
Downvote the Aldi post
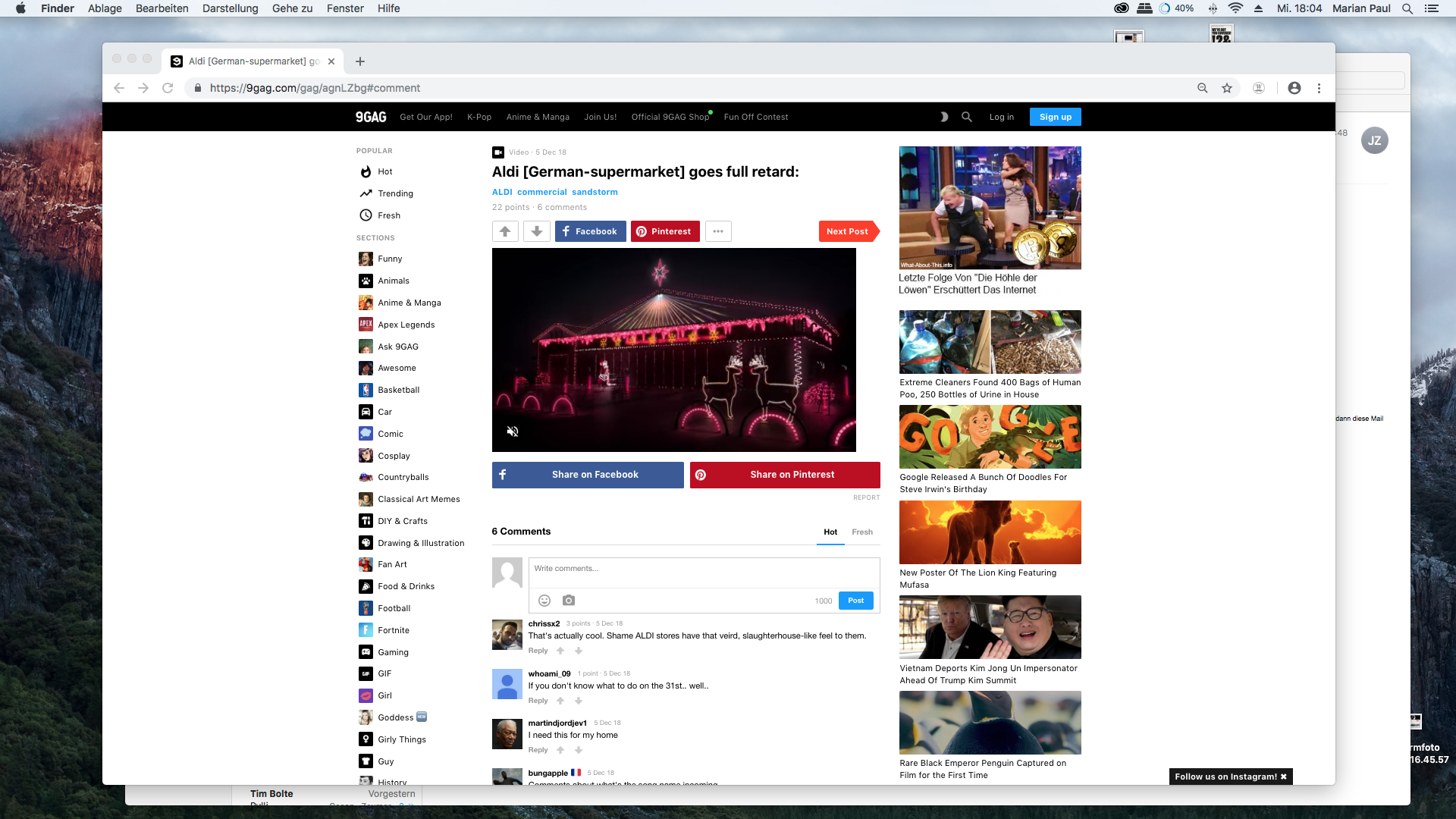[x=537, y=231]
